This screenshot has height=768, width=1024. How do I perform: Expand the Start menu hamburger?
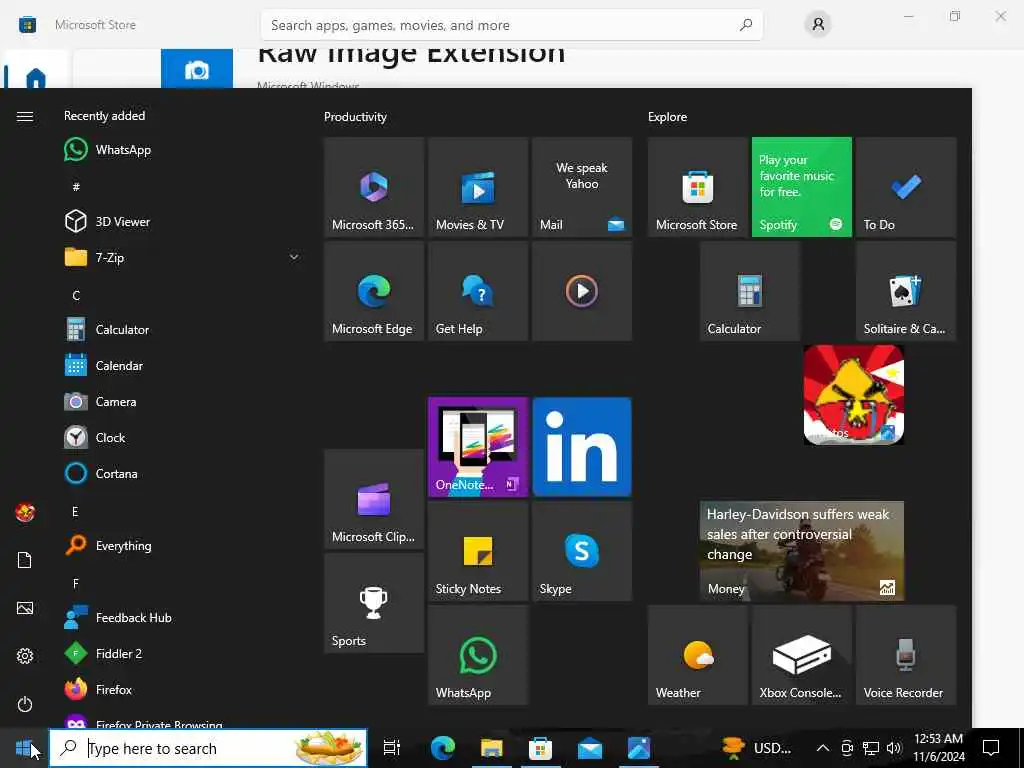(25, 116)
